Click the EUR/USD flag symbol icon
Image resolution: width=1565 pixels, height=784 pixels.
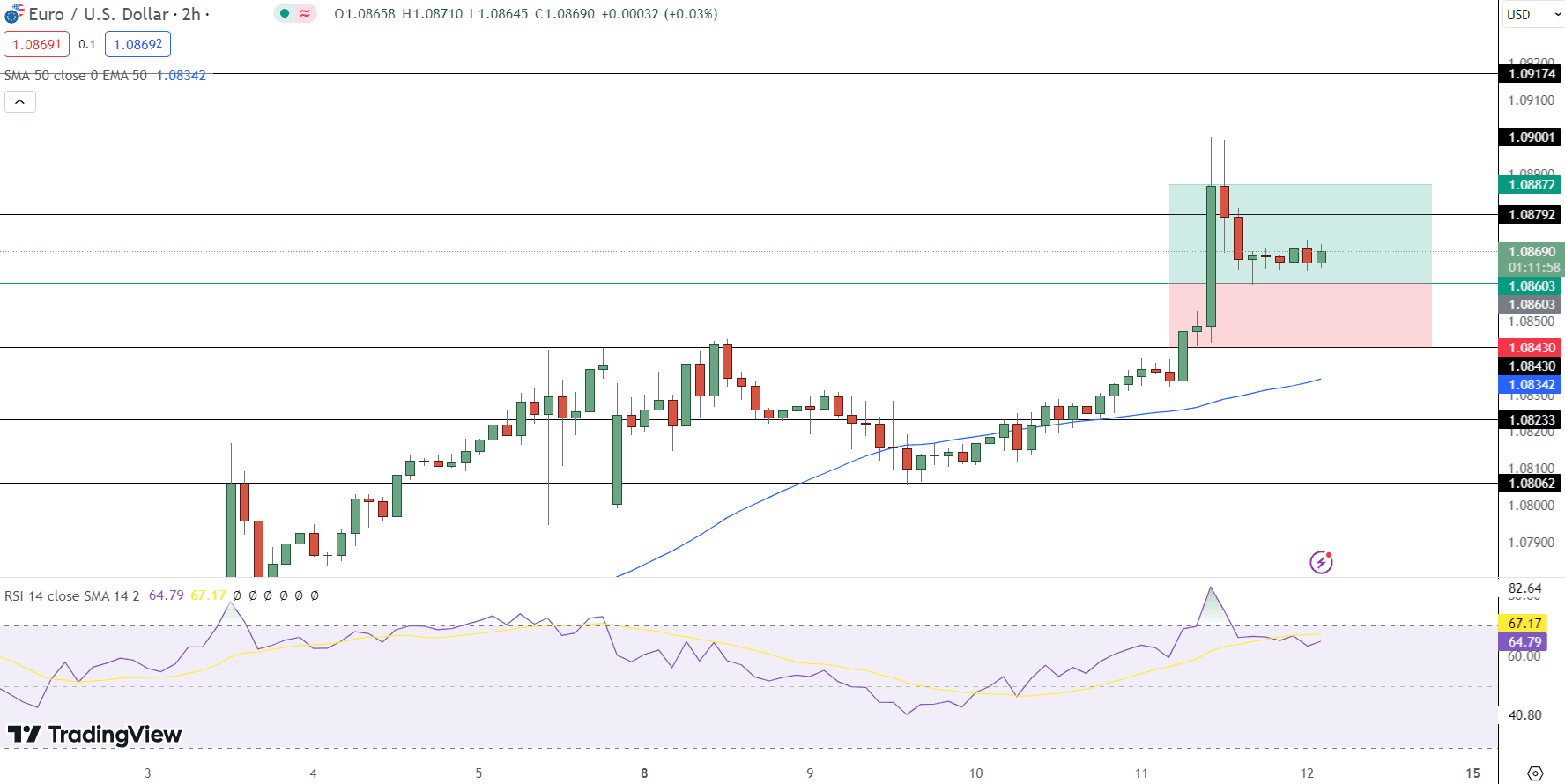click(x=13, y=14)
